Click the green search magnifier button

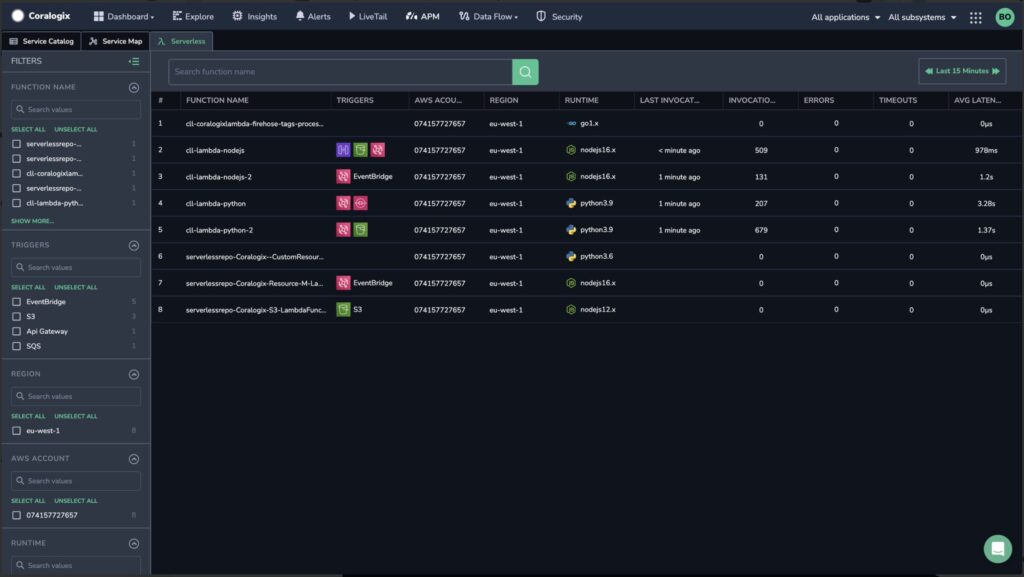coord(525,72)
